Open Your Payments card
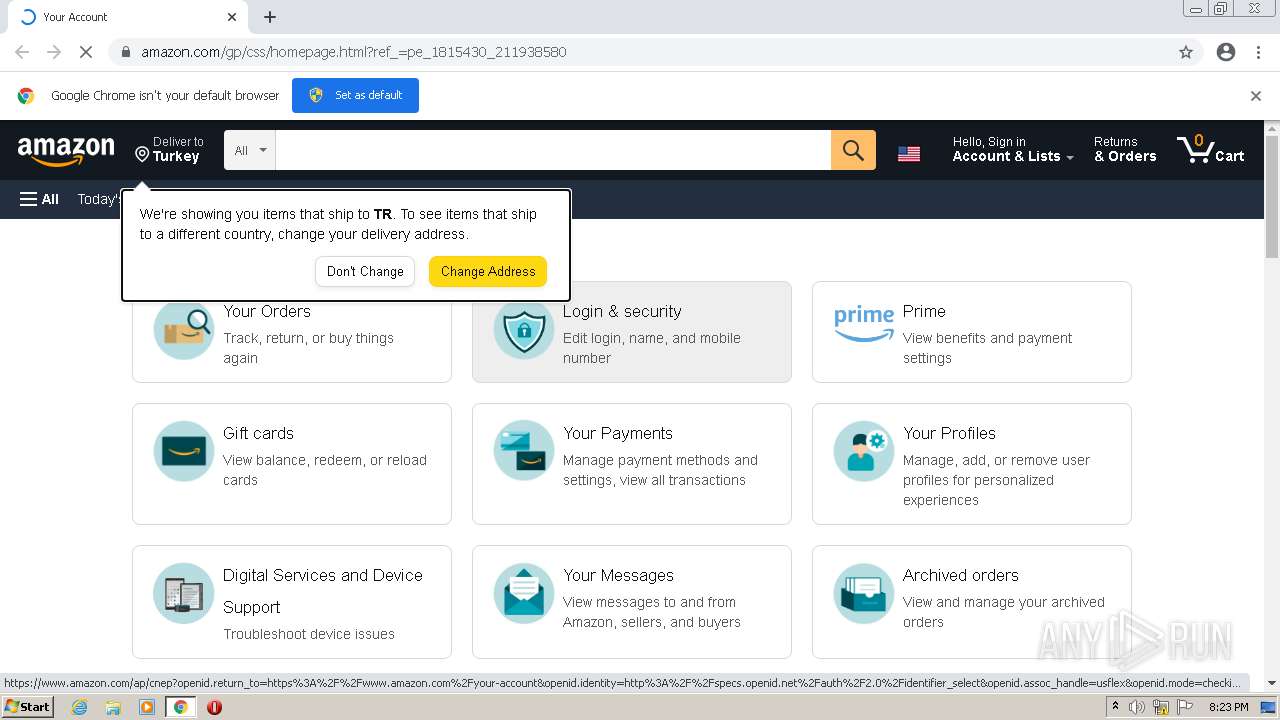Image resolution: width=1280 pixels, height=720 pixels. (632, 464)
